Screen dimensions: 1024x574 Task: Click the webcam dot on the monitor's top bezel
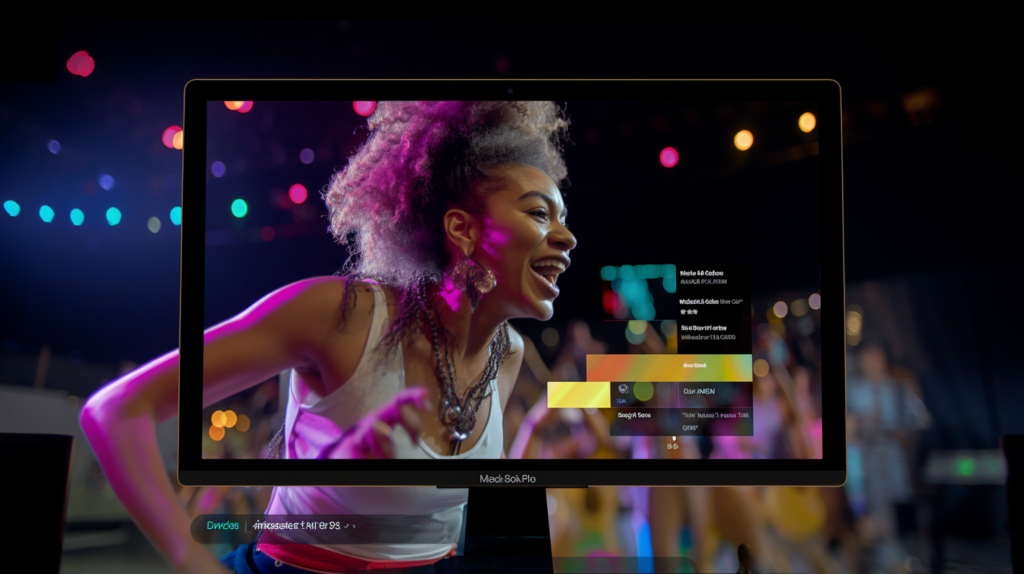pyautogui.click(x=512, y=91)
